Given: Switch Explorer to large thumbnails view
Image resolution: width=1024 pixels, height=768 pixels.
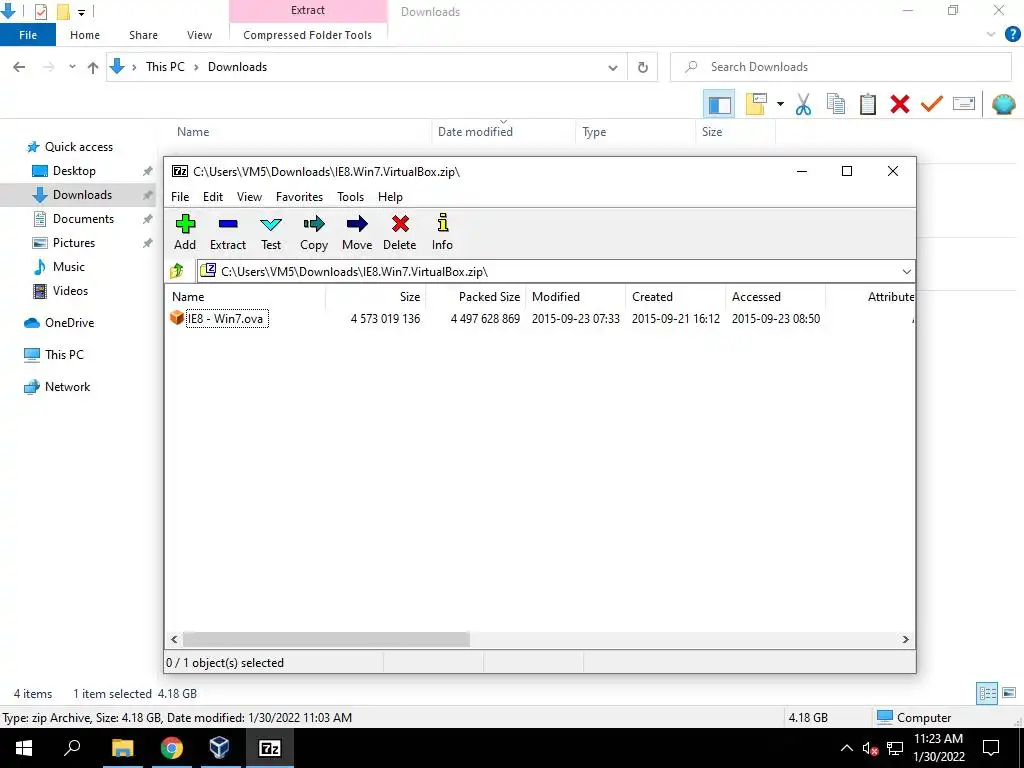Looking at the screenshot, I should click(x=1009, y=693).
